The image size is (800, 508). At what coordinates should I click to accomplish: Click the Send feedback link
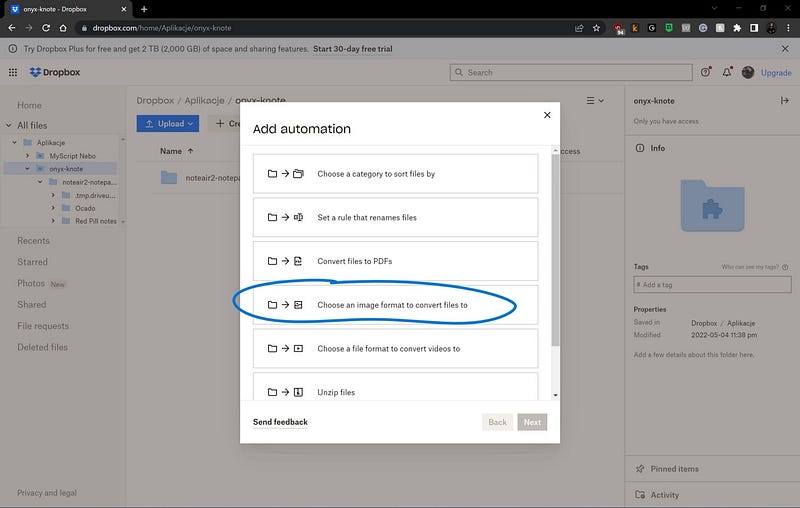coord(280,422)
